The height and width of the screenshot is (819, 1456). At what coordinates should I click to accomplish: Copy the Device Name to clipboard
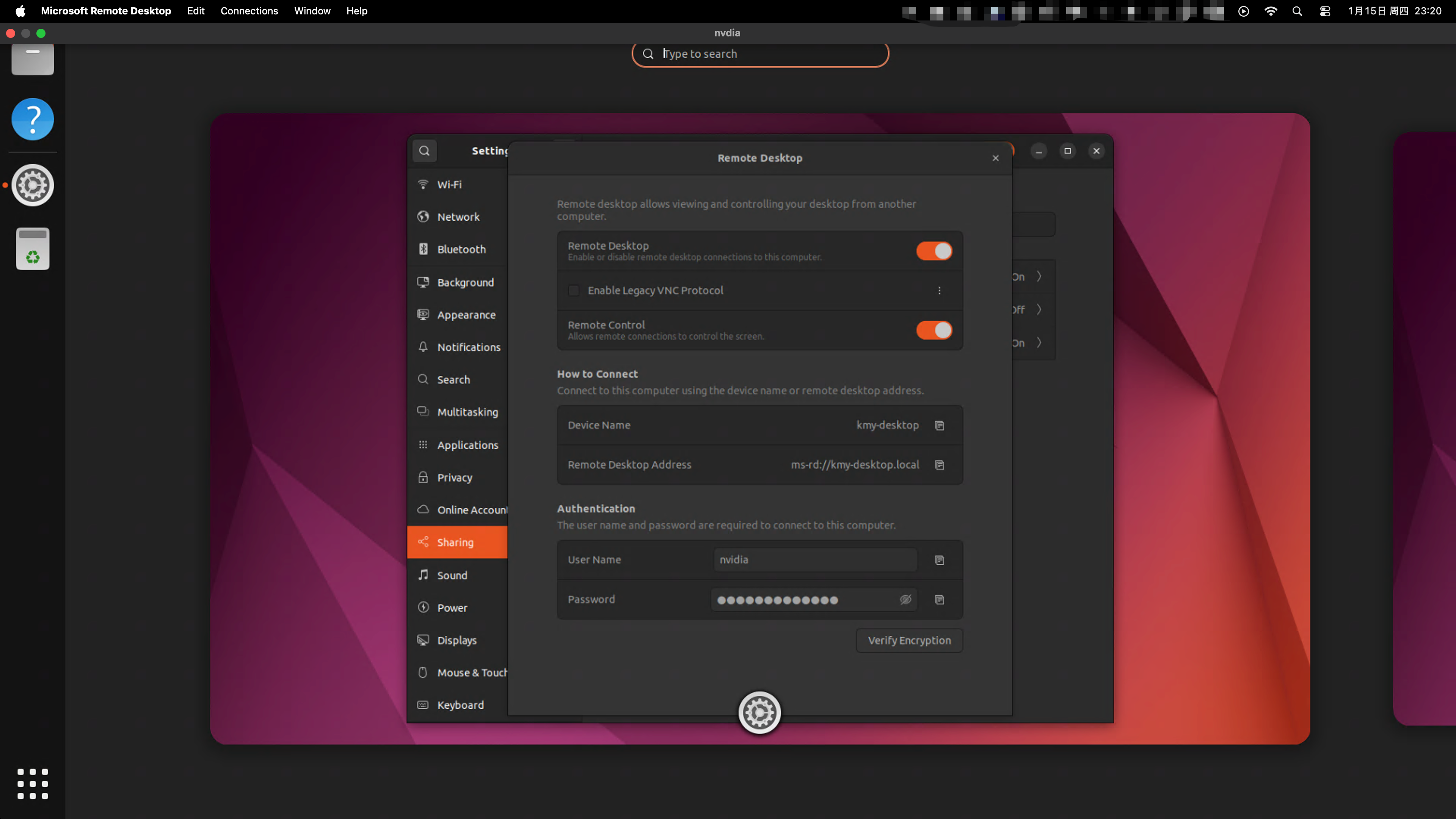[x=940, y=425]
